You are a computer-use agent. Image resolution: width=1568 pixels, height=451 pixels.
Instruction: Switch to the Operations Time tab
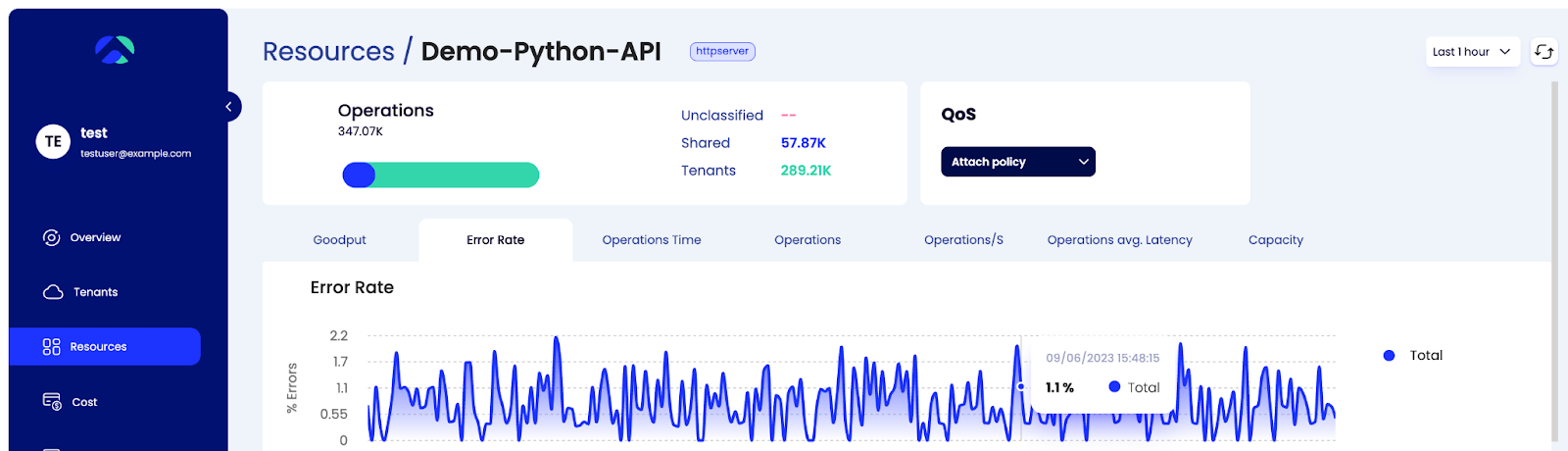point(652,239)
